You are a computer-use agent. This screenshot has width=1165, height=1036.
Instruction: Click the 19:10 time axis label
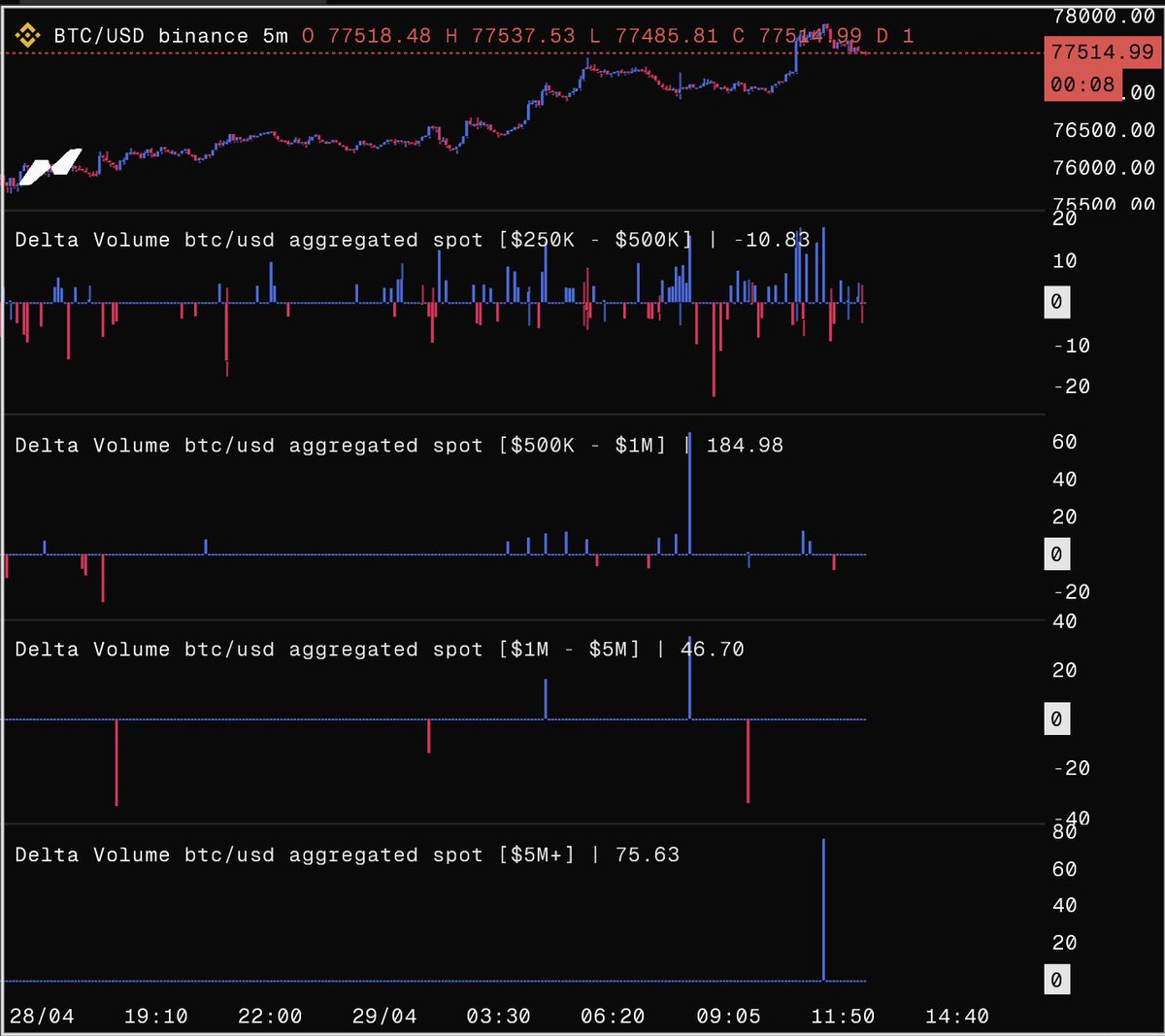156,1017
